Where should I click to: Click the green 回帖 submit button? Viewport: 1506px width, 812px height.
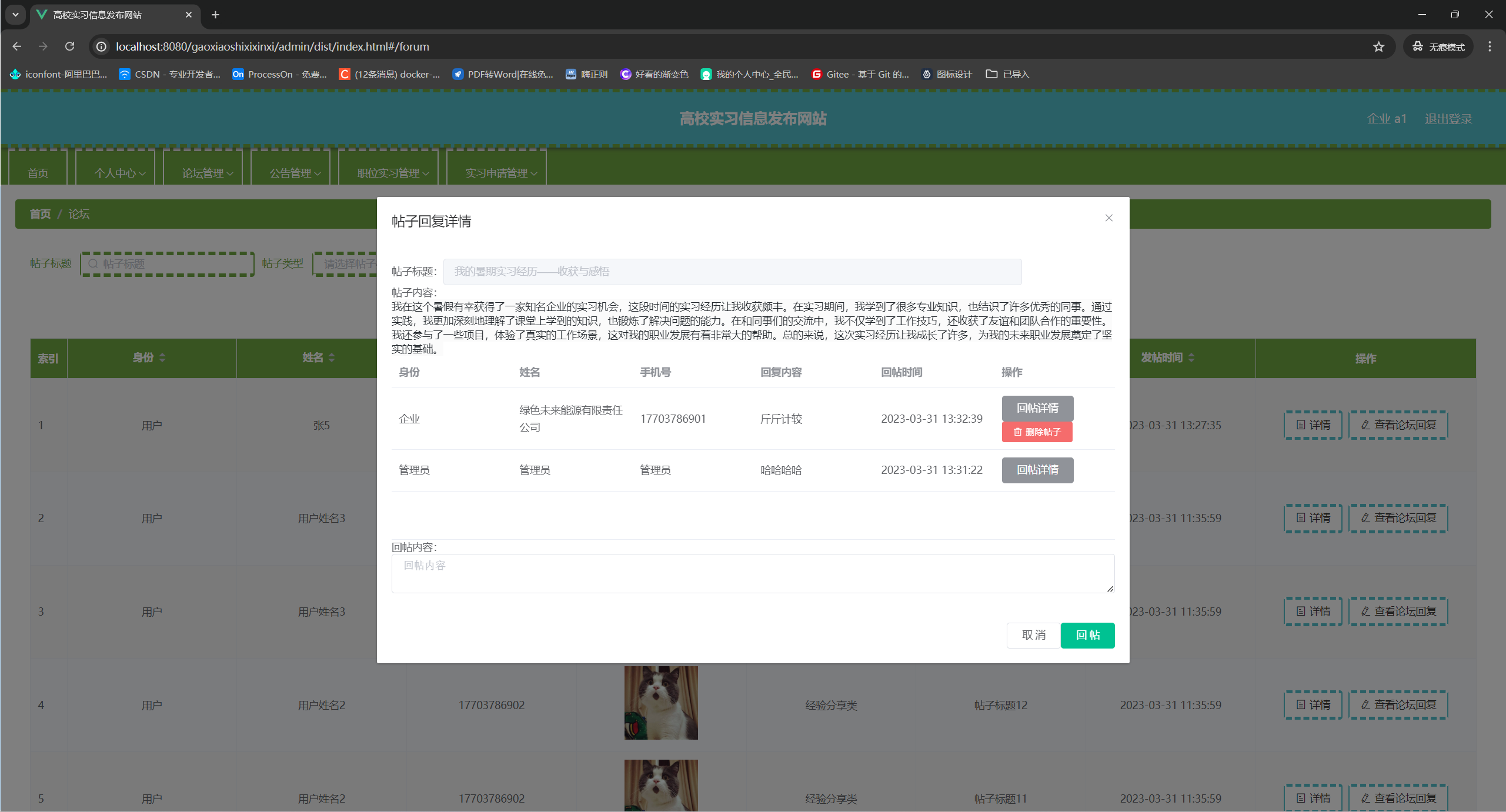(x=1087, y=635)
